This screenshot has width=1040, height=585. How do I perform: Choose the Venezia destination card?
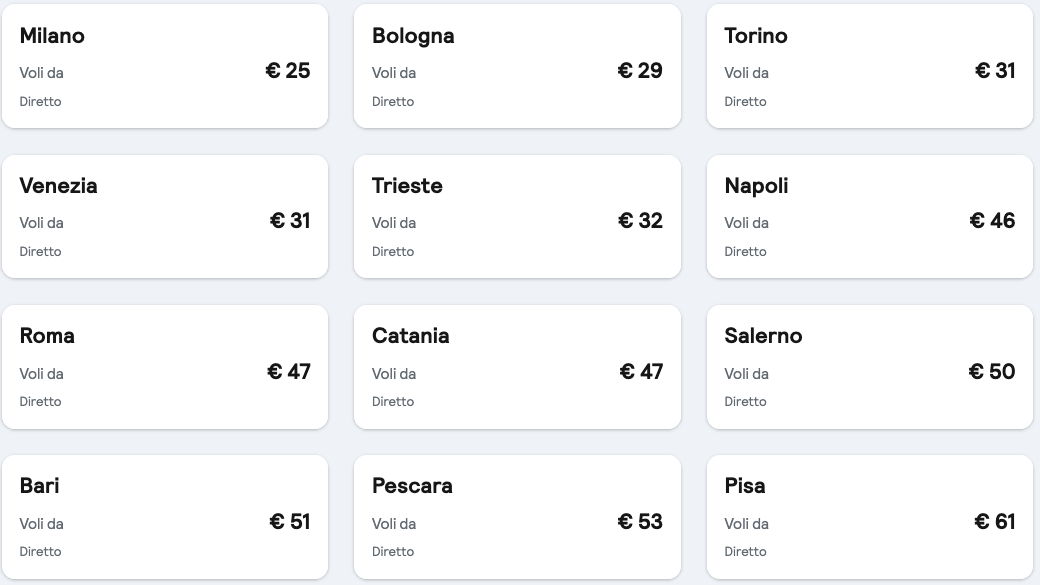click(x=165, y=216)
